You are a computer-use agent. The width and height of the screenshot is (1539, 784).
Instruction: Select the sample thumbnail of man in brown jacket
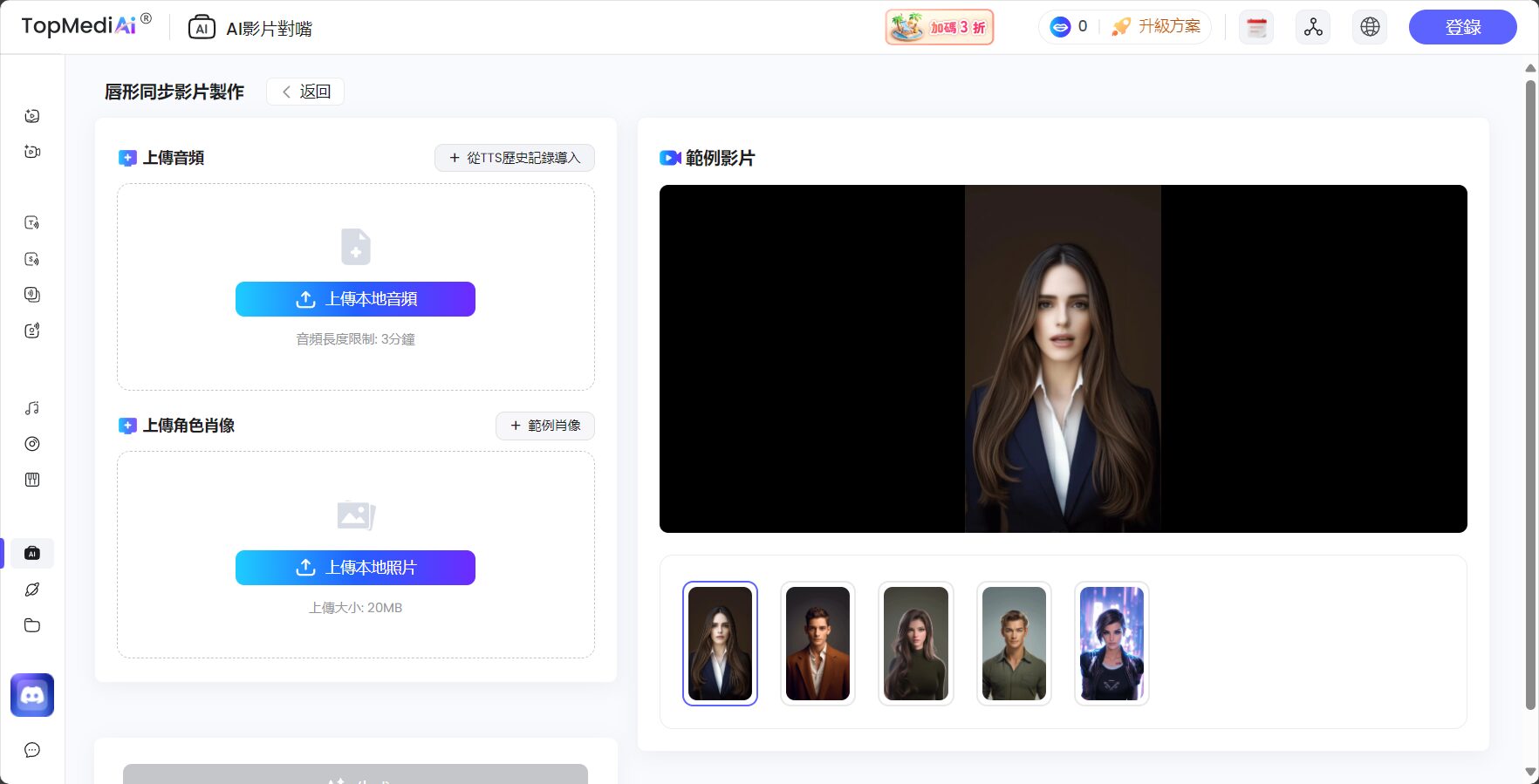(x=817, y=644)
